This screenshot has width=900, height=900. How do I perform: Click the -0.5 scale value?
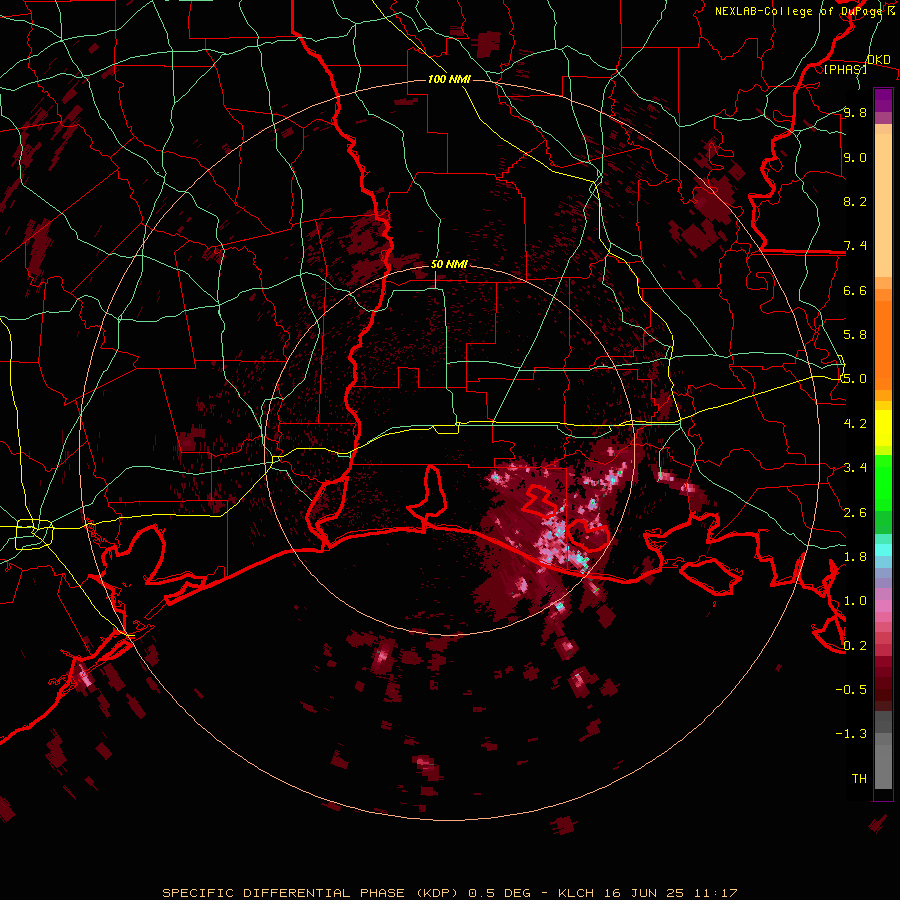tap(851, 690)
